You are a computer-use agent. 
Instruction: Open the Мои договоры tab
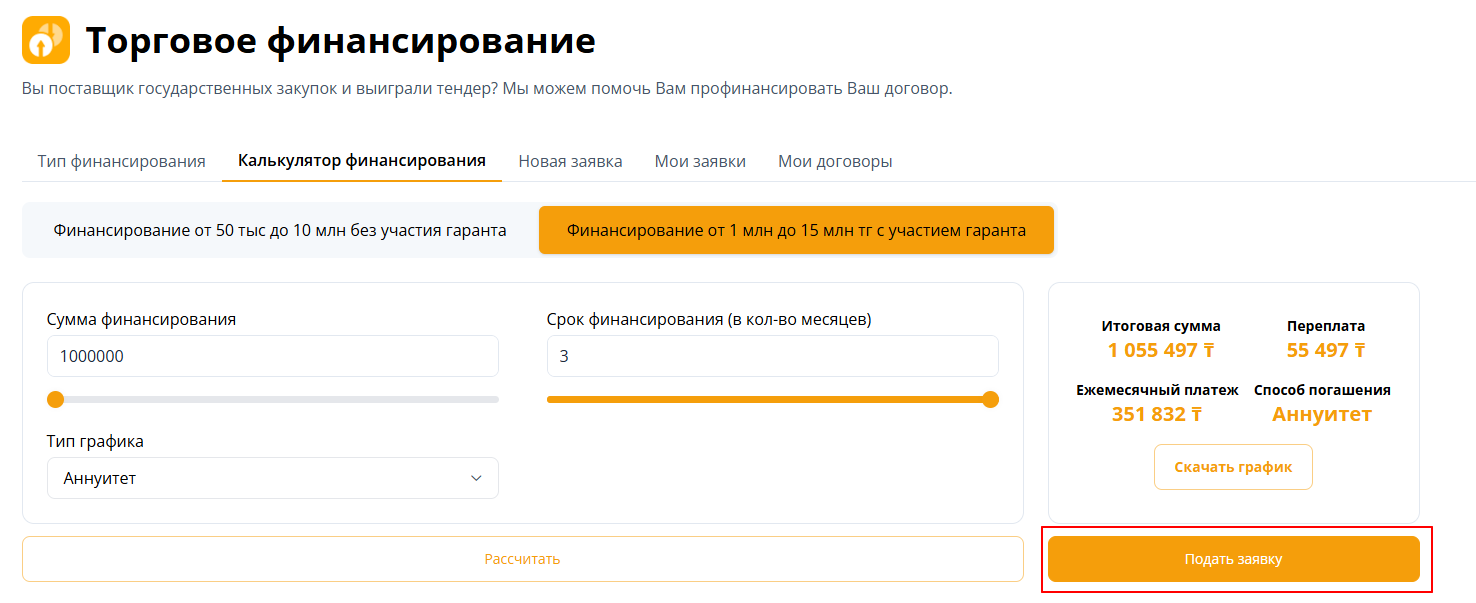pos(835,161)
